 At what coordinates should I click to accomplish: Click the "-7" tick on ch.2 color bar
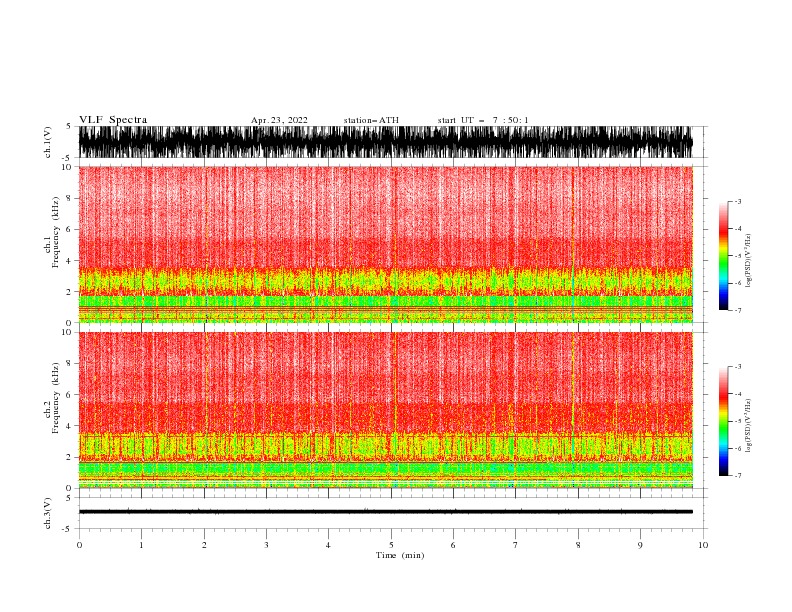tap(737, 476)
